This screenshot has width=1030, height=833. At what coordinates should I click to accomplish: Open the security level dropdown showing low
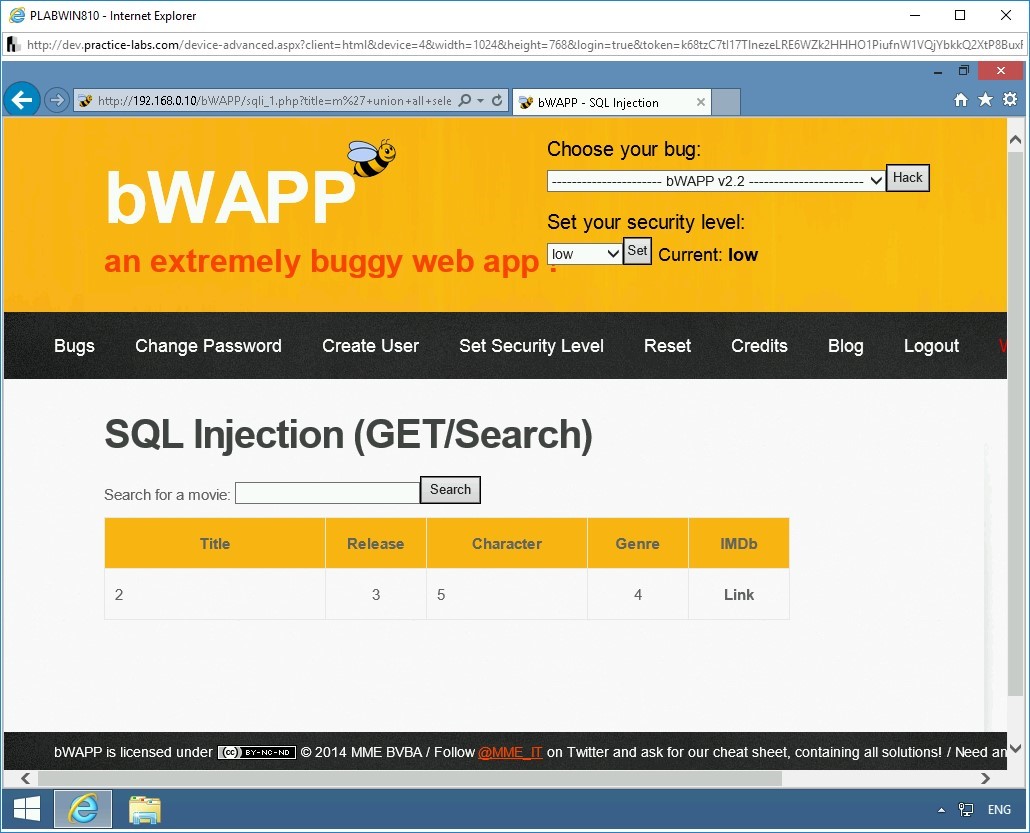[x=584, y=253]
